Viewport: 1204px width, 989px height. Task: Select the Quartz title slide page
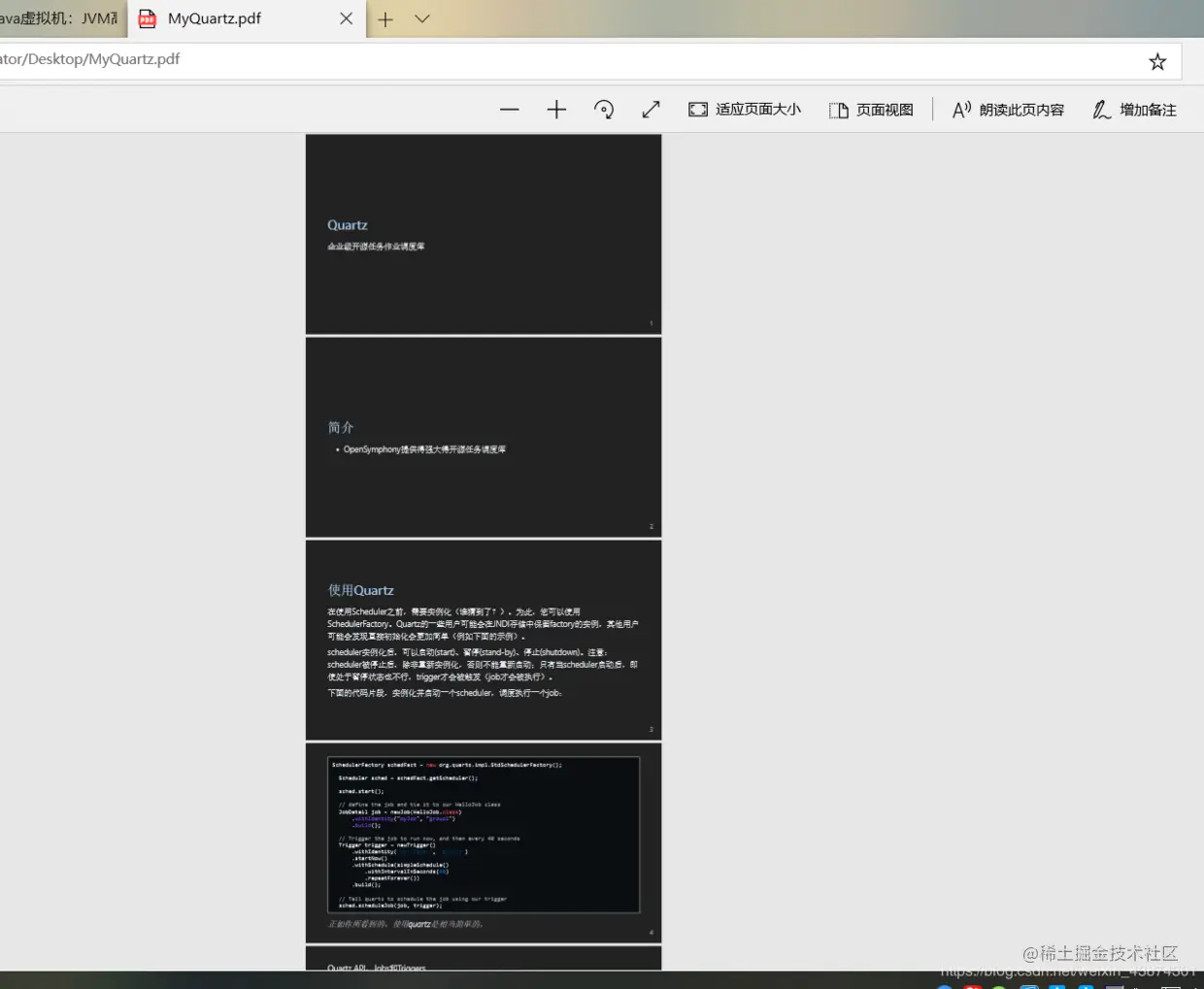click(x=484, y=234)
